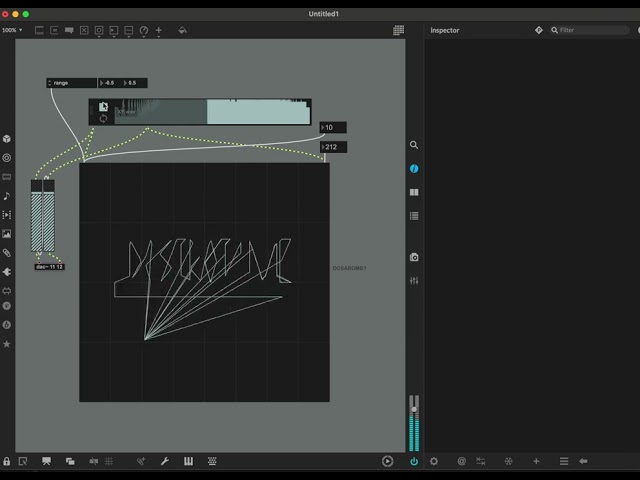Viewport: 640px width, 480px height.
Task: Open the keyboard mappings icon in bottom toolbar
Action: (212, 461)
